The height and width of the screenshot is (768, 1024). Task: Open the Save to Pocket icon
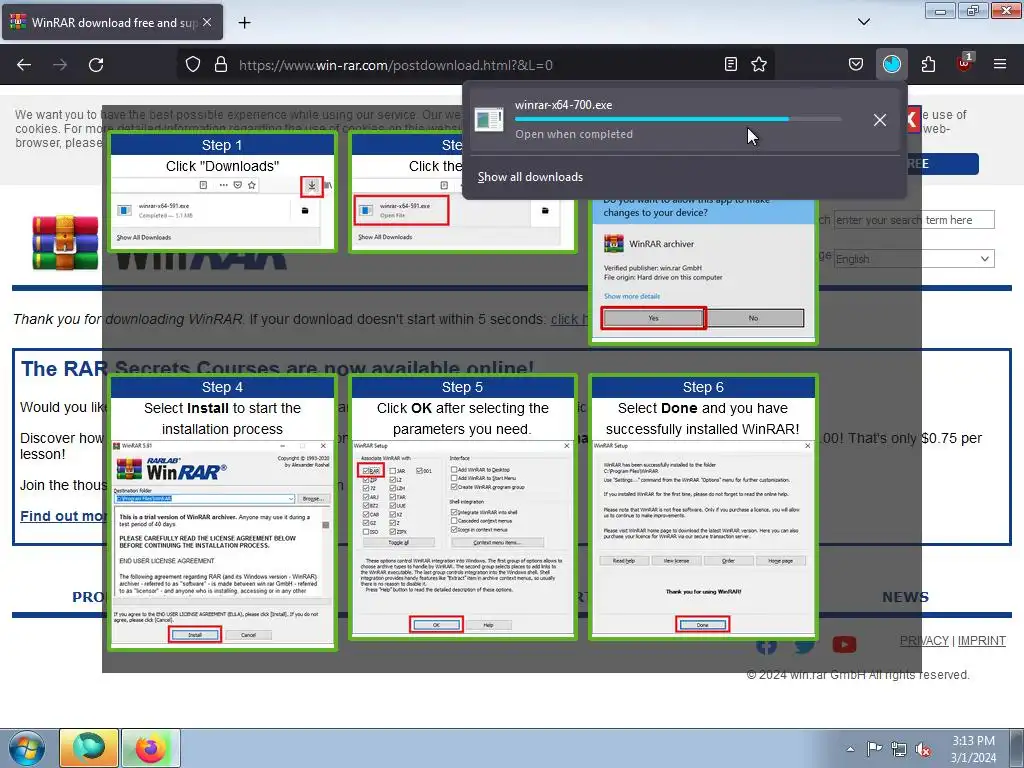pos(856,65)
